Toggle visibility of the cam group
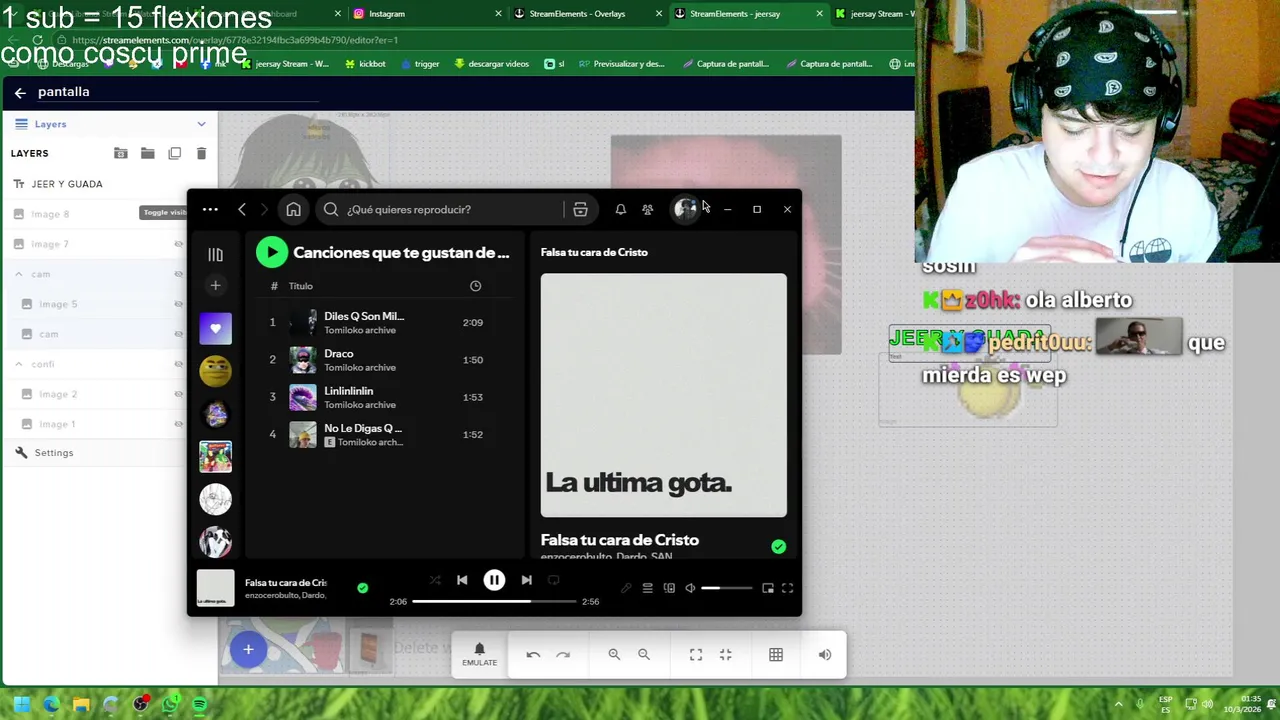 coord(179,274)
